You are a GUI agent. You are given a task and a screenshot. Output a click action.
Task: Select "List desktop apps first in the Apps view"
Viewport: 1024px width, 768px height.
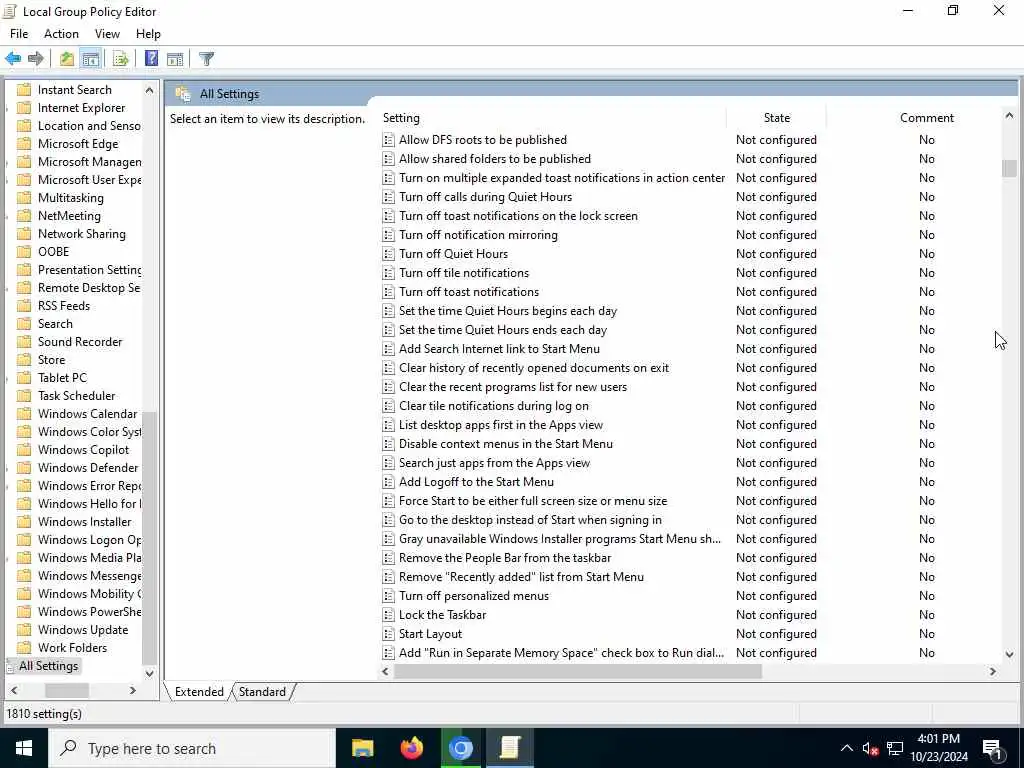(x=501, y=425)
